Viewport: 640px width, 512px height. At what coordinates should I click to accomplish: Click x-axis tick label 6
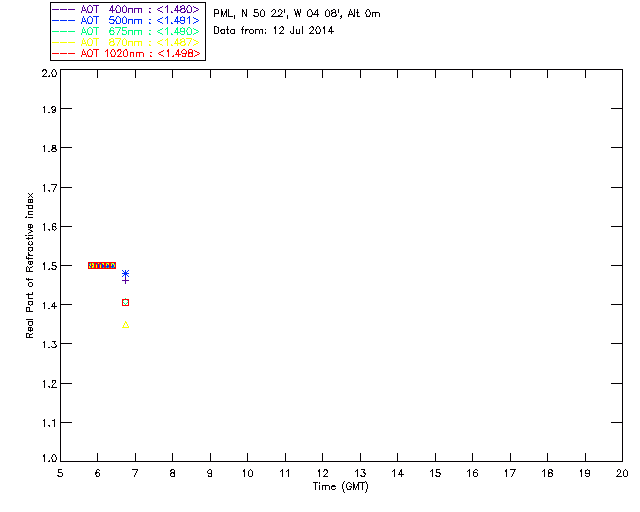98,473
